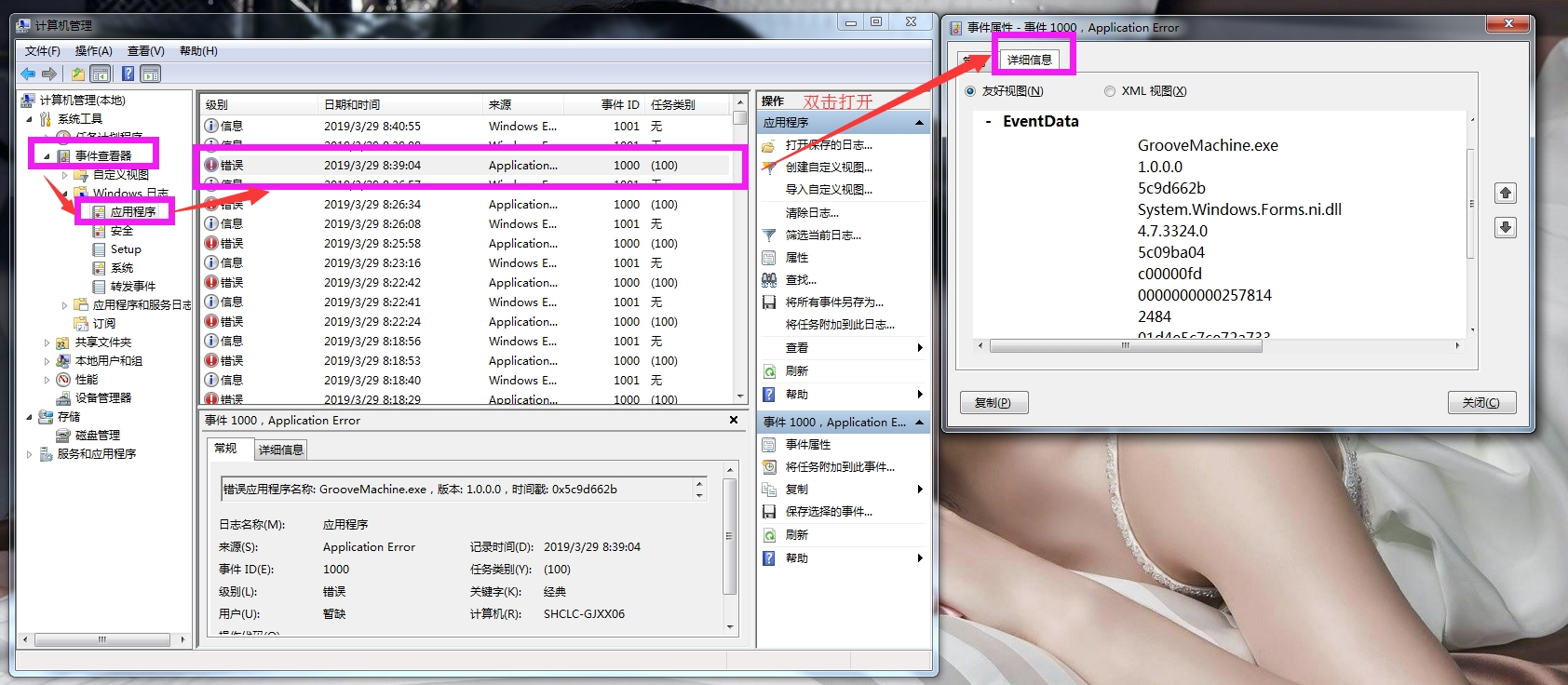
Task: Click the find binoculars icon in actions
Action: coord(769,280)
